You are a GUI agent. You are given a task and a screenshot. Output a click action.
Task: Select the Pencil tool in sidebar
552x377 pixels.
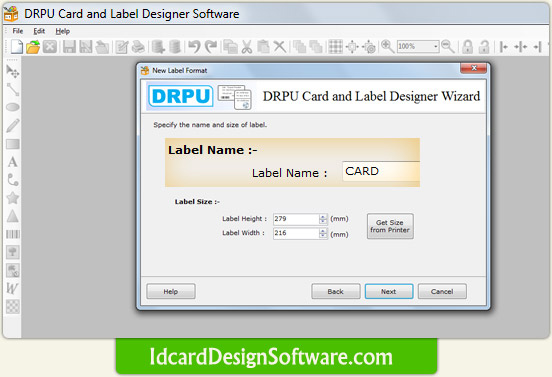[13, 126]
